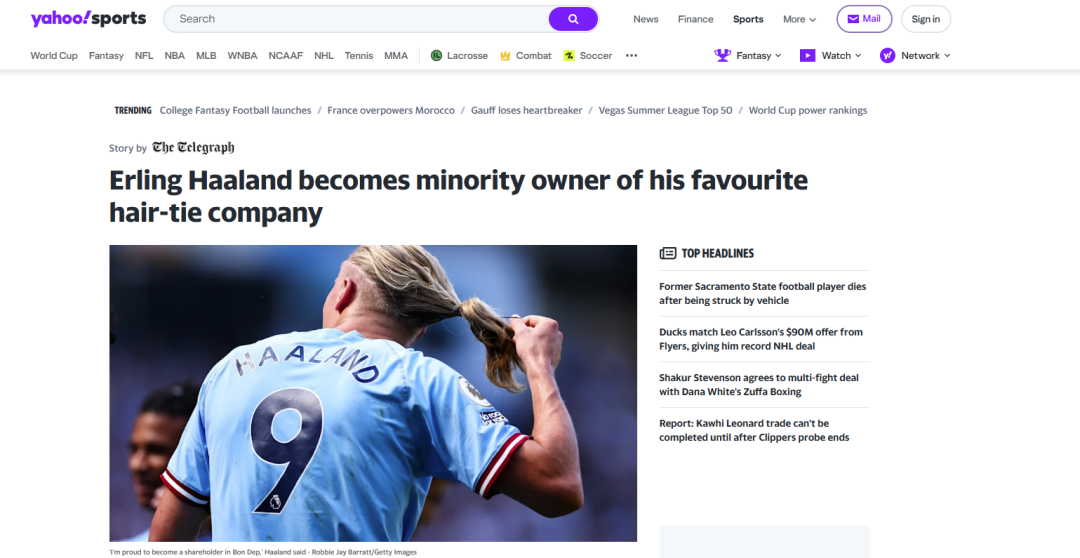Image resolution: width=1080 pixels, height=558 pixels.
Task: Select the World Cup navigation item
Action: click(x=54, y=56)
